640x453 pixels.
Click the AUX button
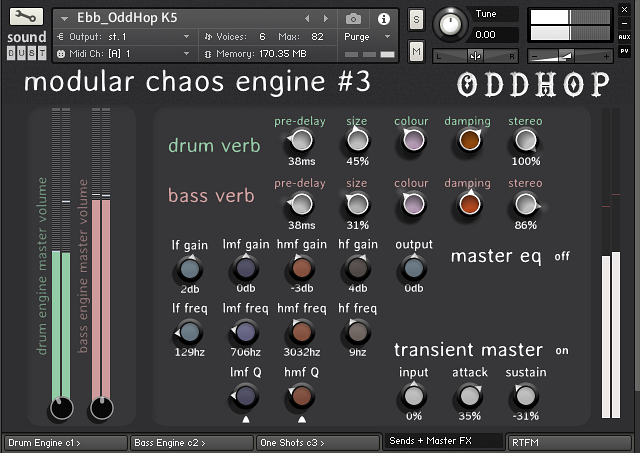click(x=624, y=37)
